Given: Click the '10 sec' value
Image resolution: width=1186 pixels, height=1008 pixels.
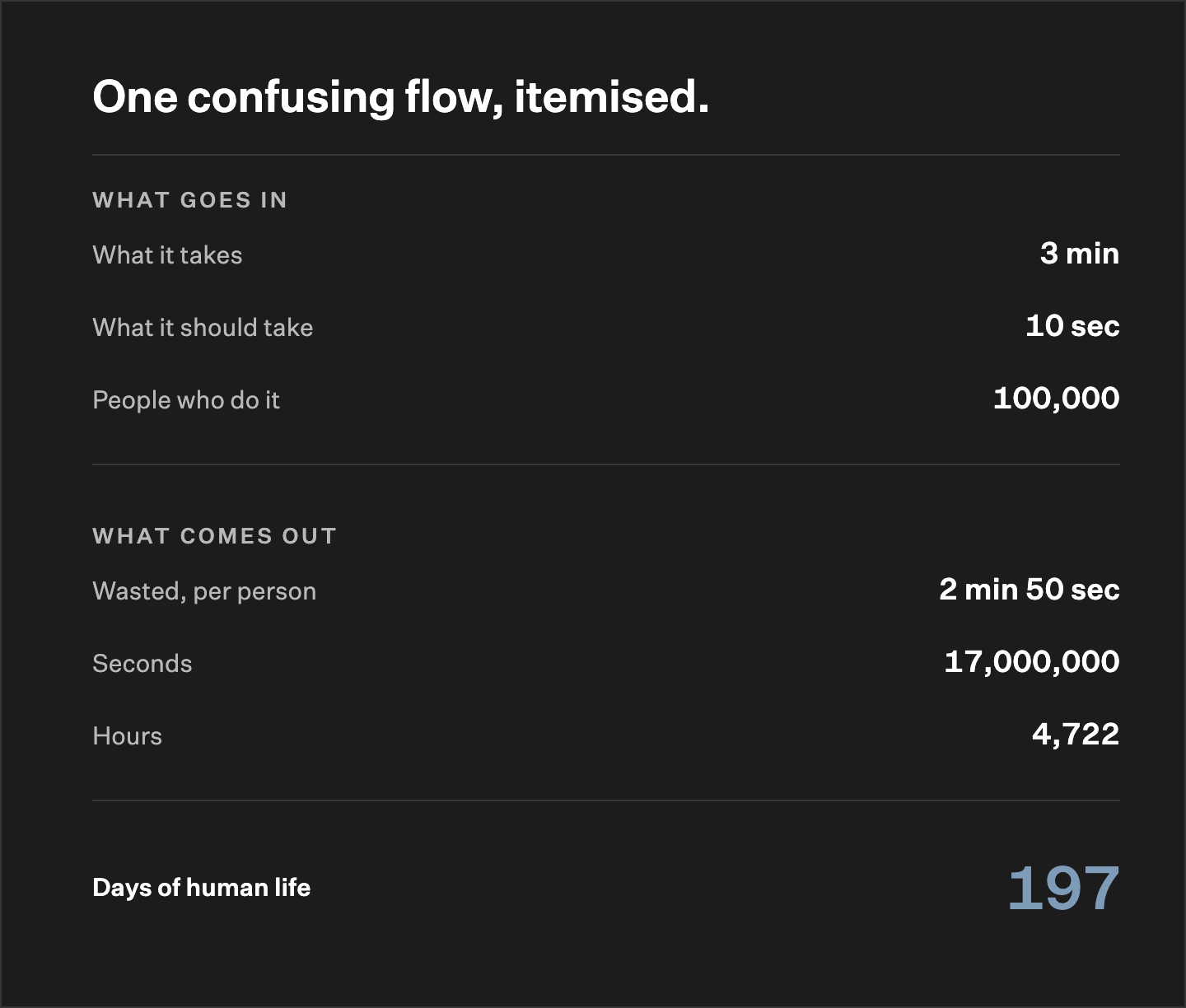Looking at the screenshot, I should (x=1072, y=325).
